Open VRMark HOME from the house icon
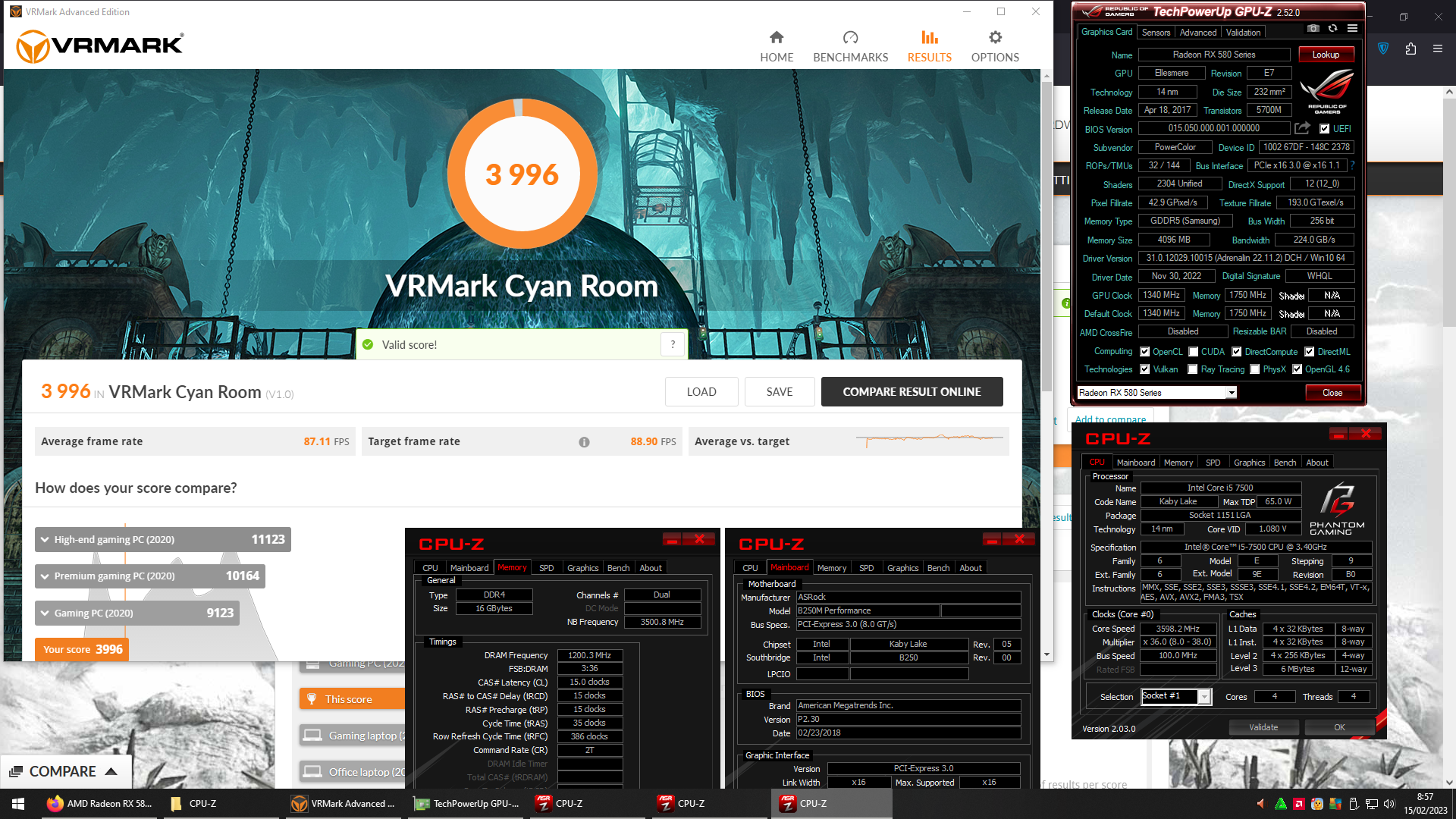1456x819 pixels. (777, 37)
